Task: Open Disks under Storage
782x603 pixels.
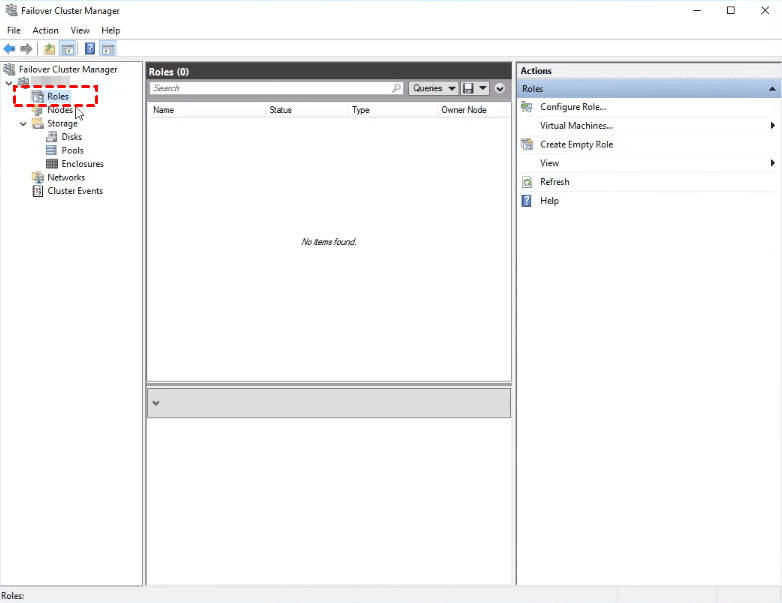Action: (x=71, y=137)
